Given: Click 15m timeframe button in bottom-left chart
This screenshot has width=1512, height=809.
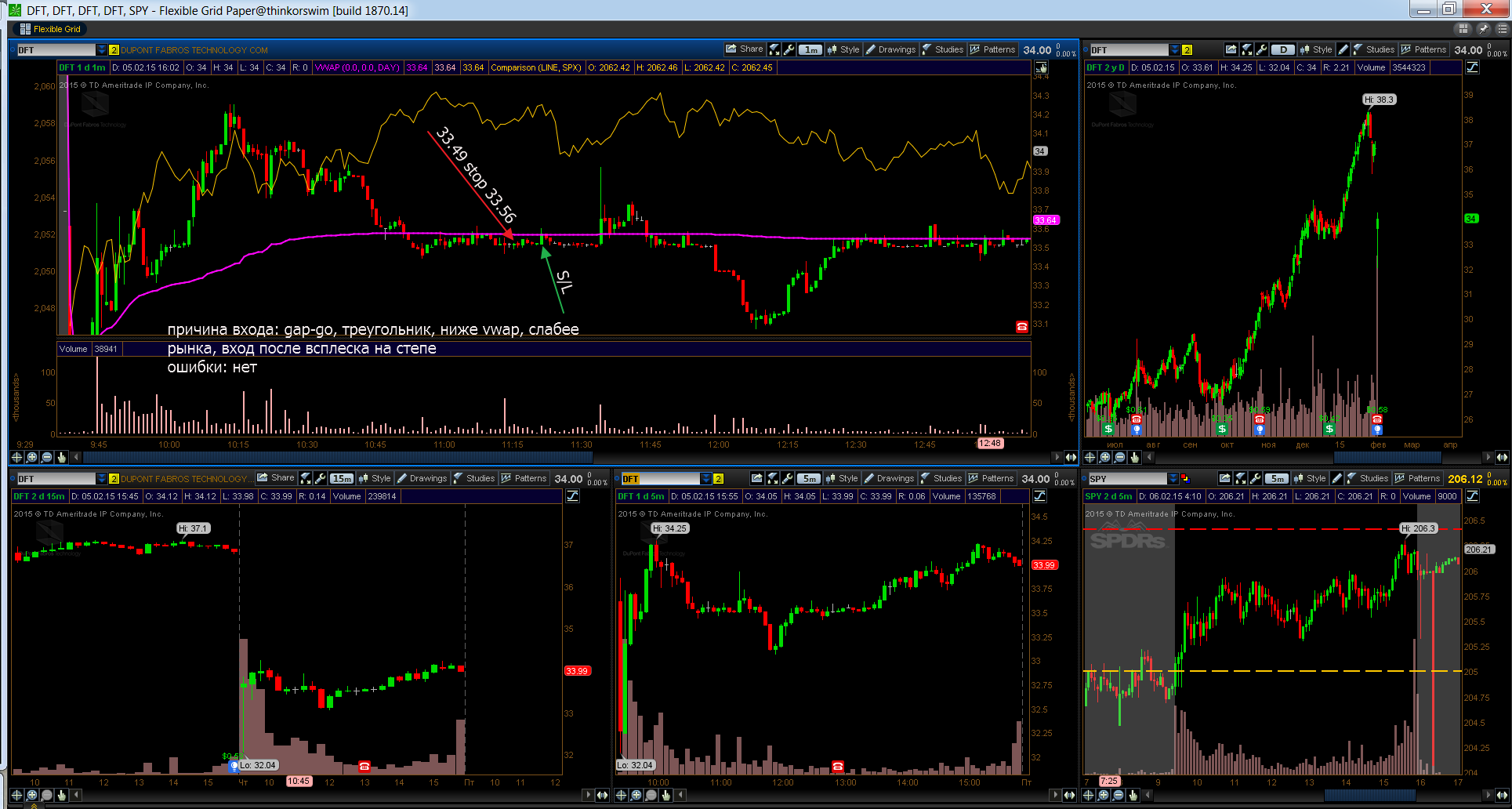Looking at the screenshot, I should (x=342, y=478).
